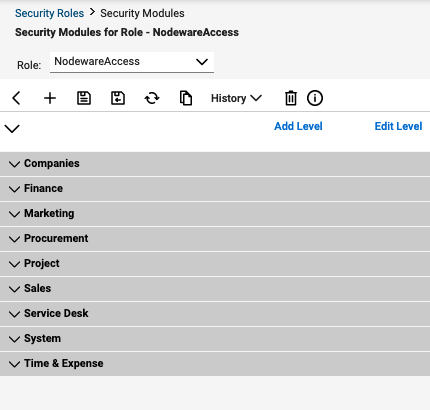Image resolution: width=430 pixels, height=410 pixels.
Task: Expand the Time & Expense section chevron
Action: [14, 364]
